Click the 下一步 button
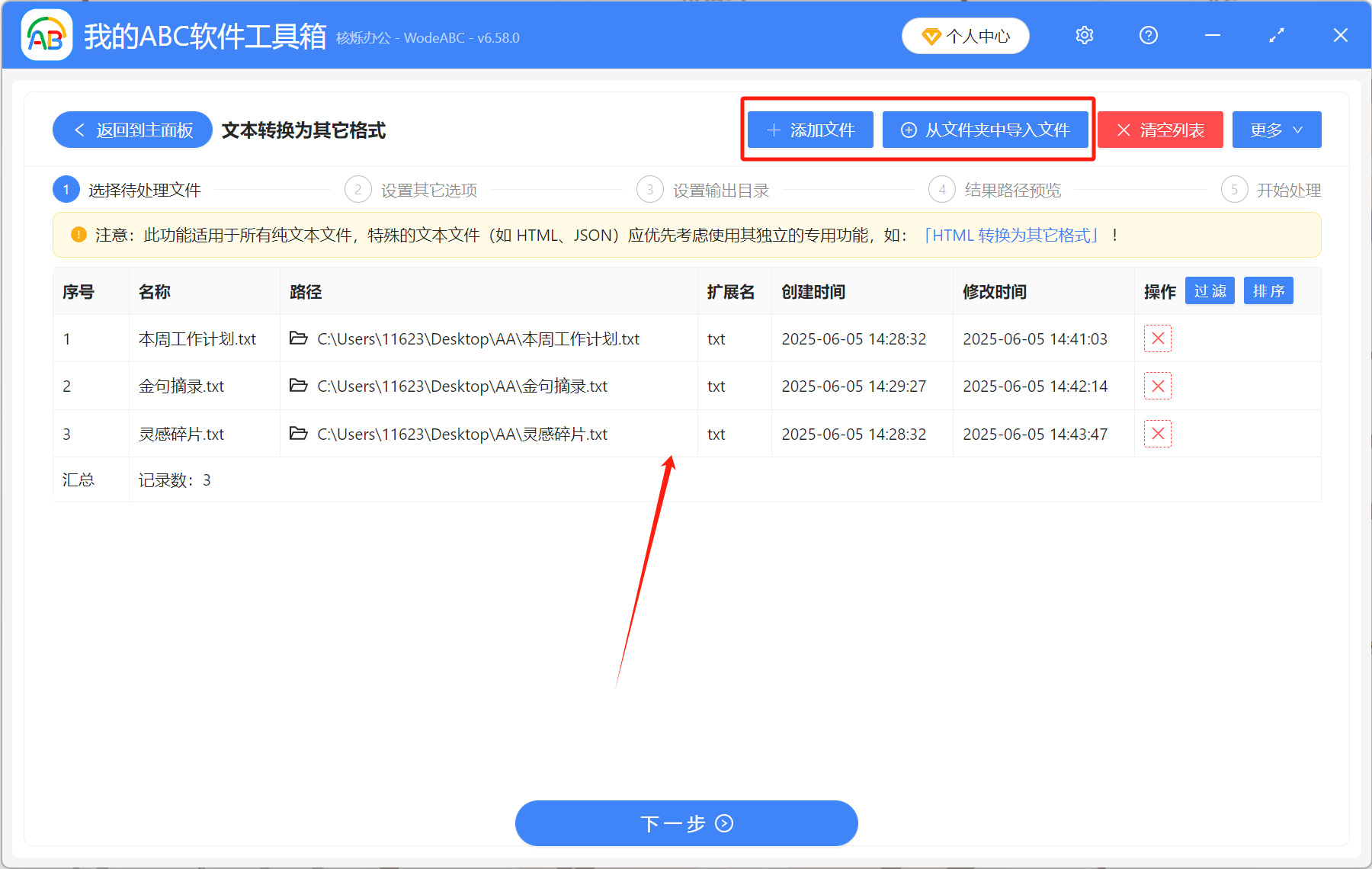 685,823
